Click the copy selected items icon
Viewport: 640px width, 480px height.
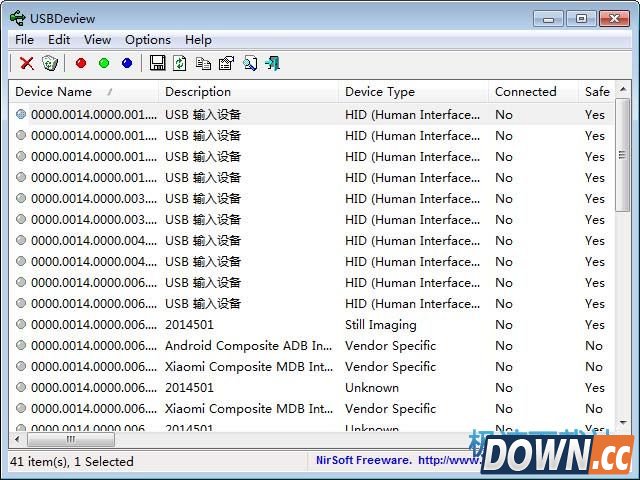click(x=203, y=63)
